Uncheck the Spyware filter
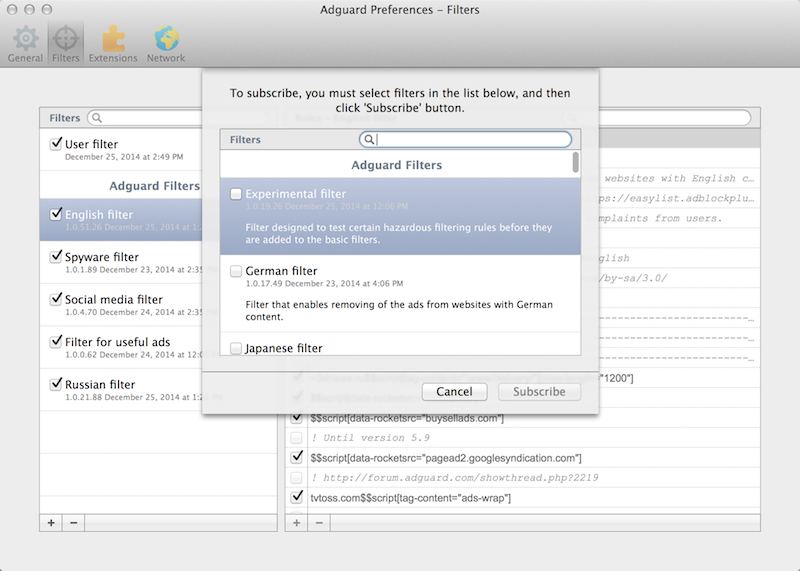Image resolution: width=800 pixels, height=571 pixels. [57, 257]
